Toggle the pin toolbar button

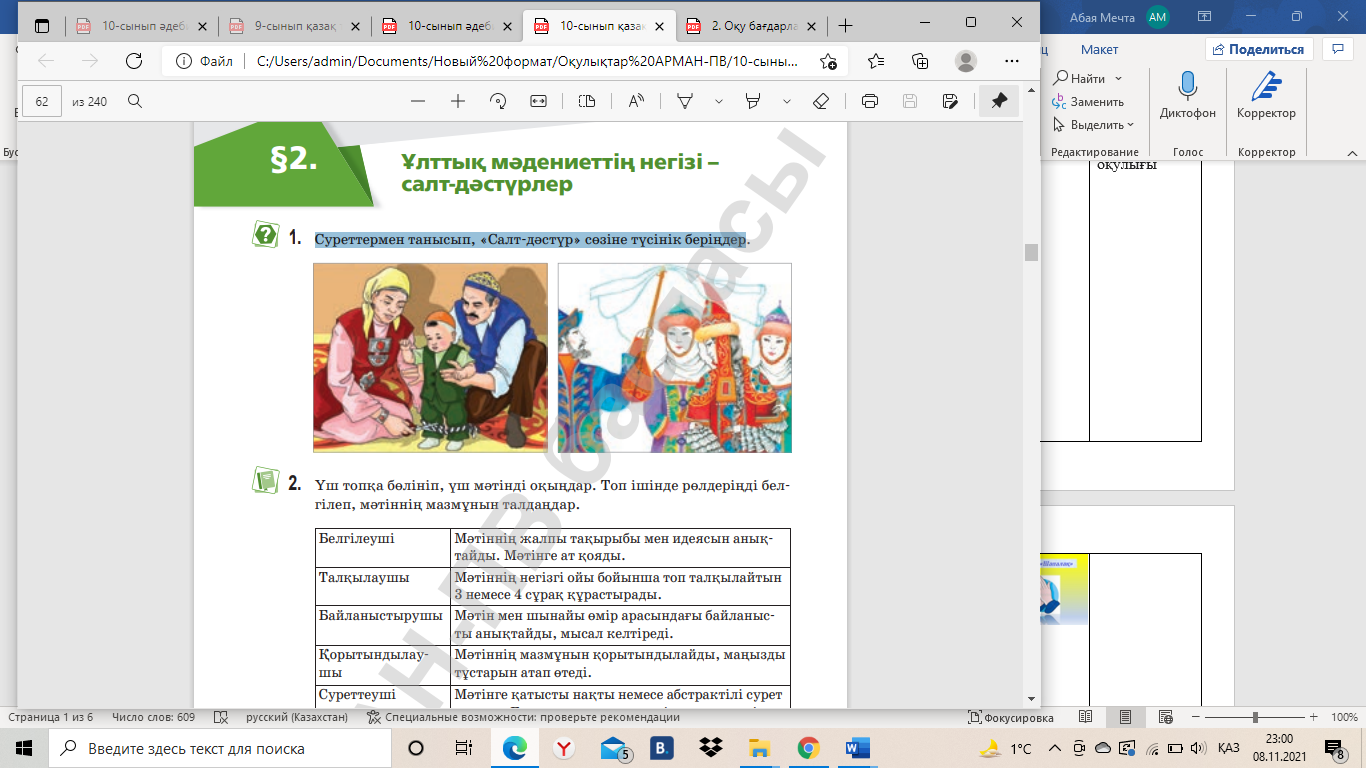998,101
